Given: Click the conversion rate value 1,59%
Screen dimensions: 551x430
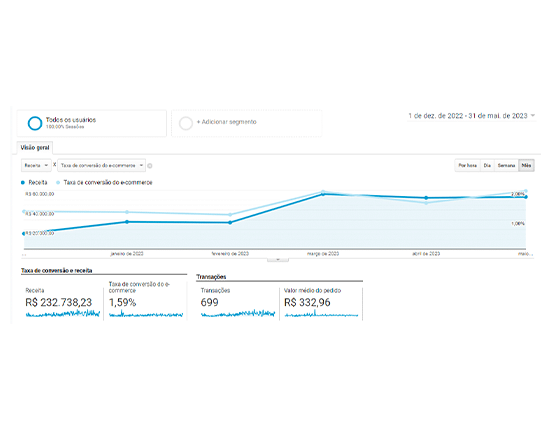Looking at the screenshot, I should (x=122, y=302).
